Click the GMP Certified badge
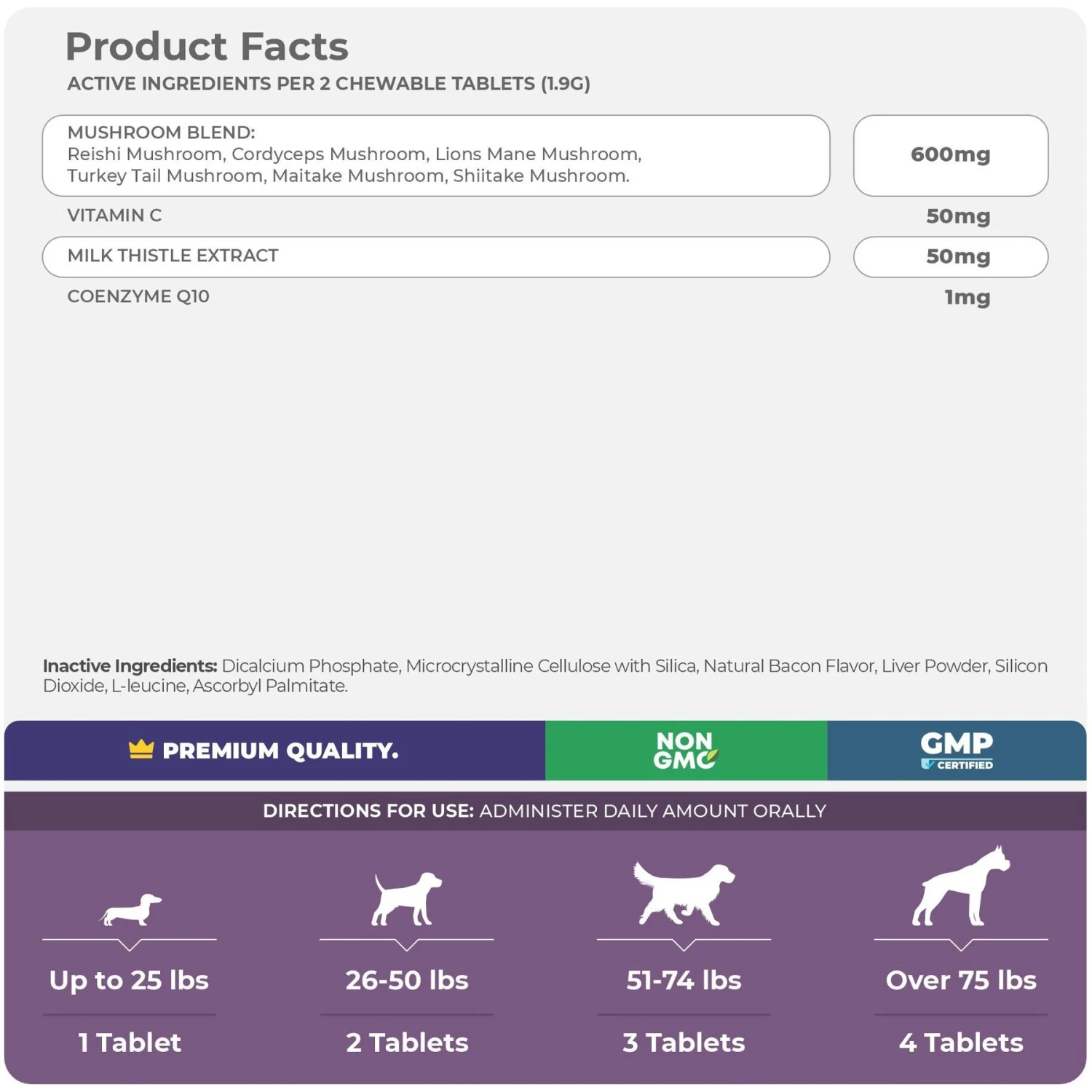Viewport: 1092px width, 1092px height. coord(957,751)
